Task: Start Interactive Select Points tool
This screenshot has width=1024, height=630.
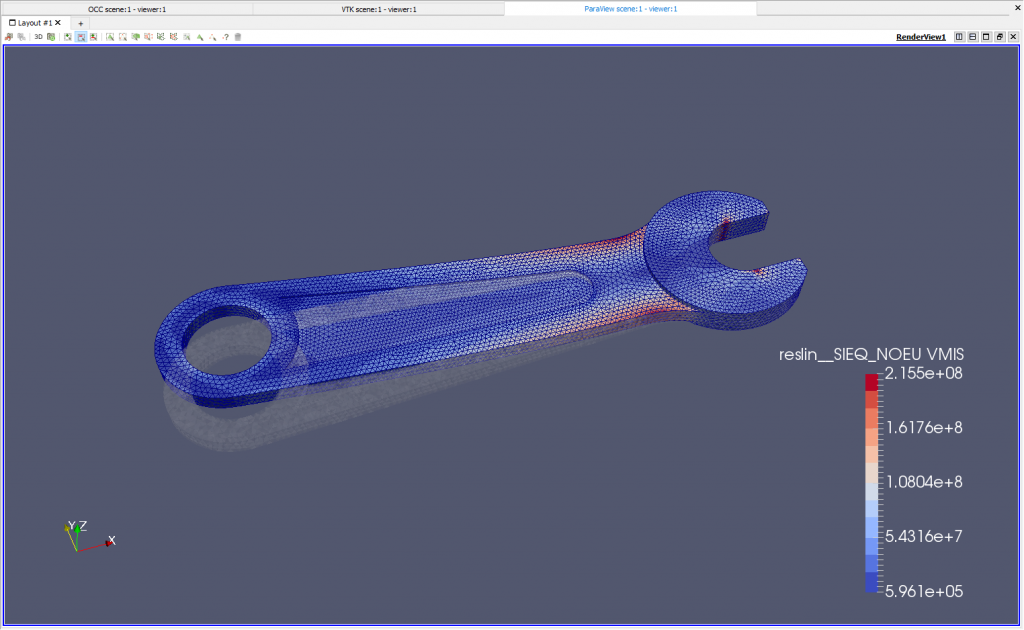Action: [213, 37]
